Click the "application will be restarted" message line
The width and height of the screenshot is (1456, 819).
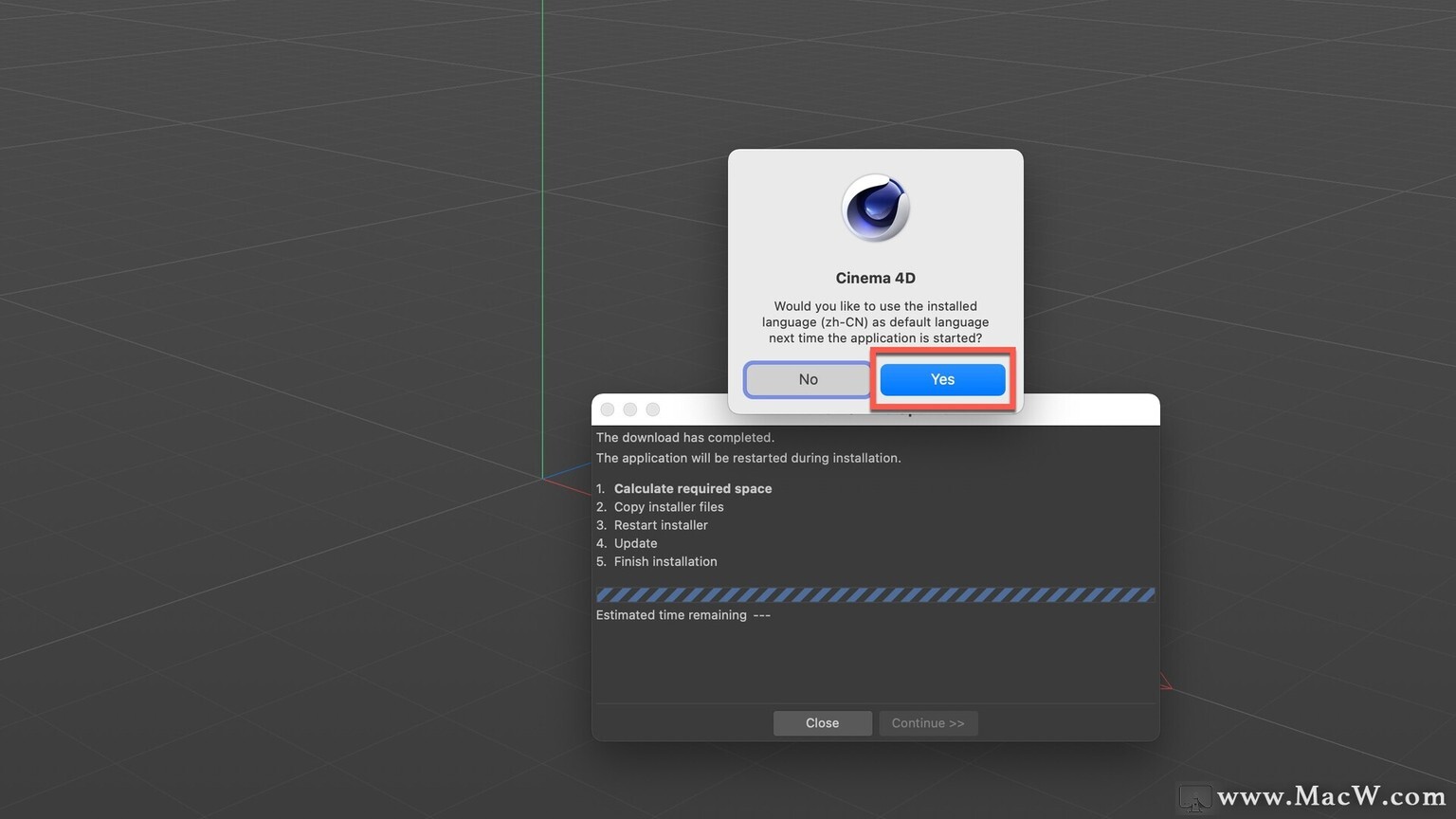(749, 458)
